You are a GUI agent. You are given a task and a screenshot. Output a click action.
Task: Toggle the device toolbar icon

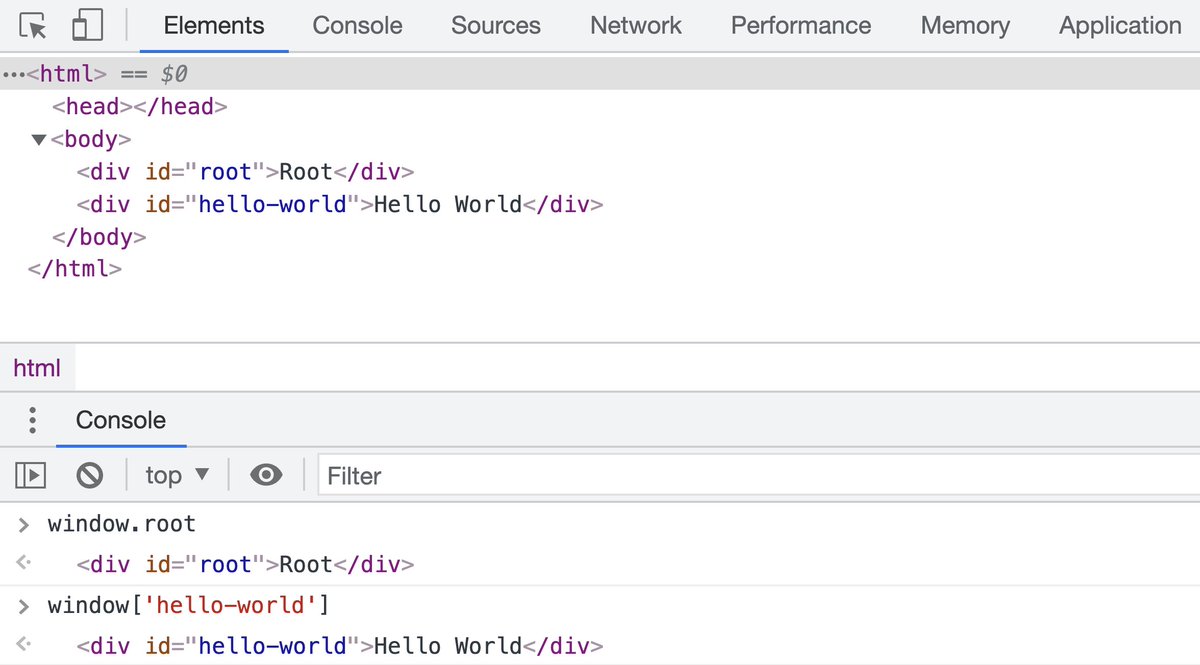pos(87,26)
